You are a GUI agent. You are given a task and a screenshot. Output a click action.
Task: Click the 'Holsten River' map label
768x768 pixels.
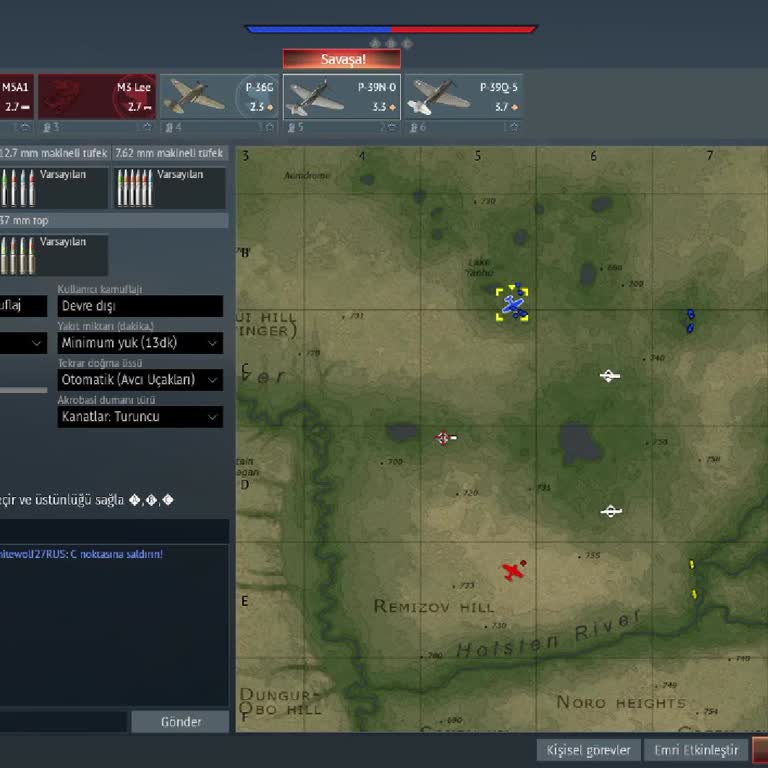coord(548,635)
